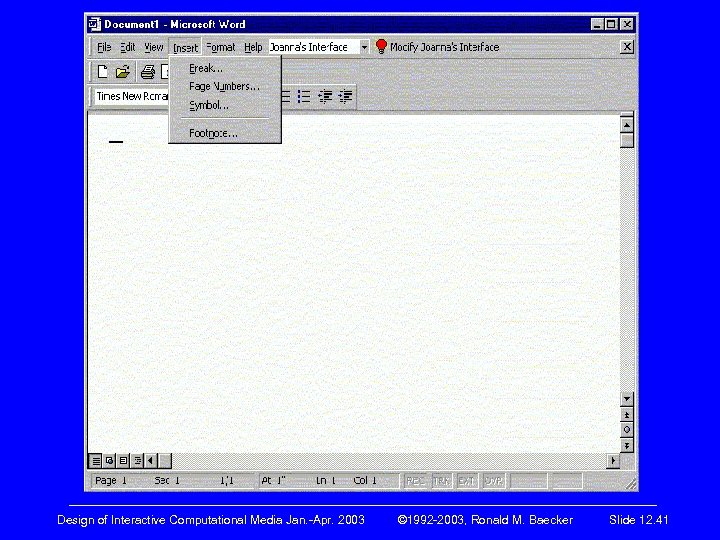Choose Page Numbers... from Insert menu
Screen dimensions: 720x540
click(225, 86)
